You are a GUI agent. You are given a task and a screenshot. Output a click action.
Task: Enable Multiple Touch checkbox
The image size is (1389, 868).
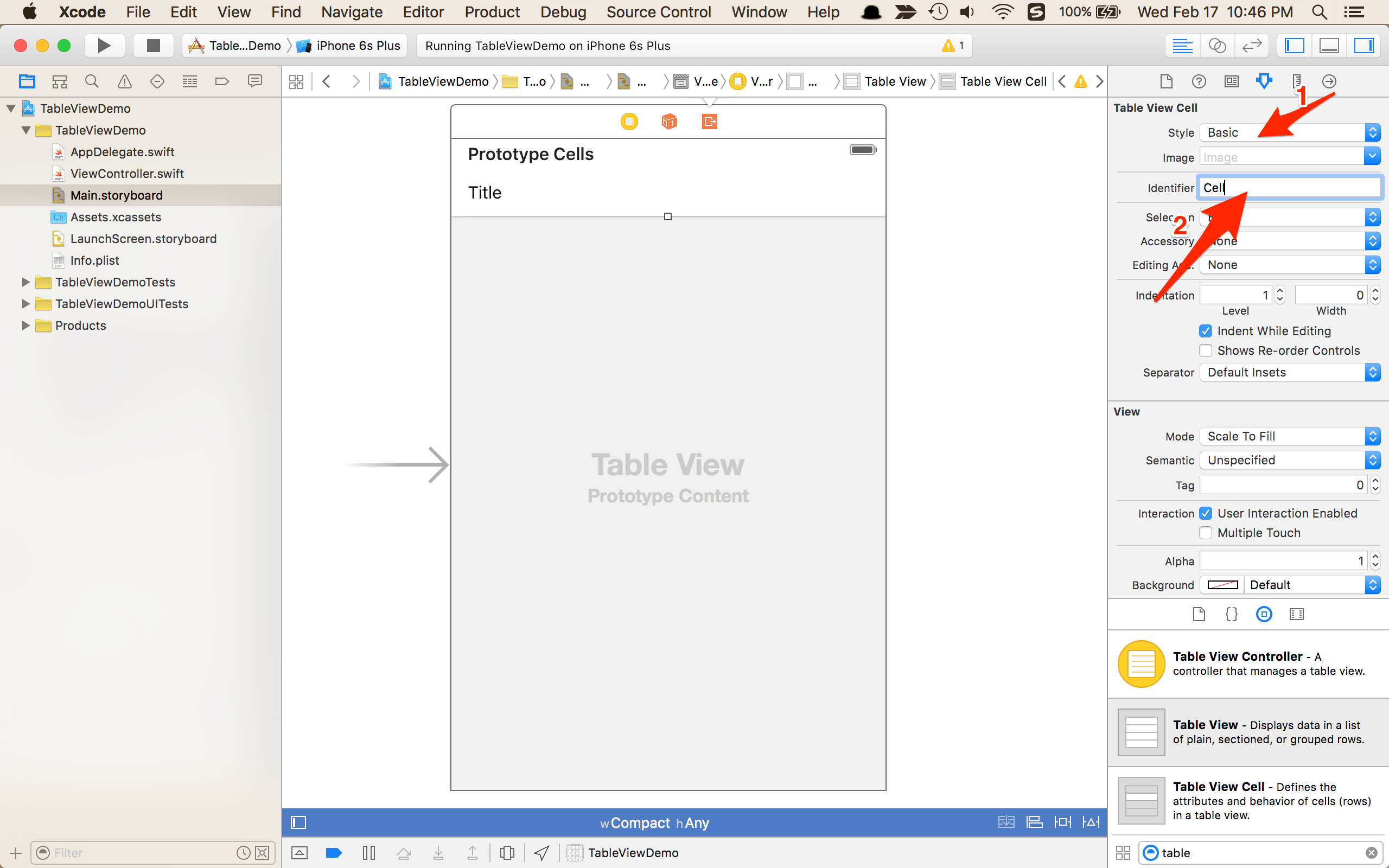[1205, 533]
